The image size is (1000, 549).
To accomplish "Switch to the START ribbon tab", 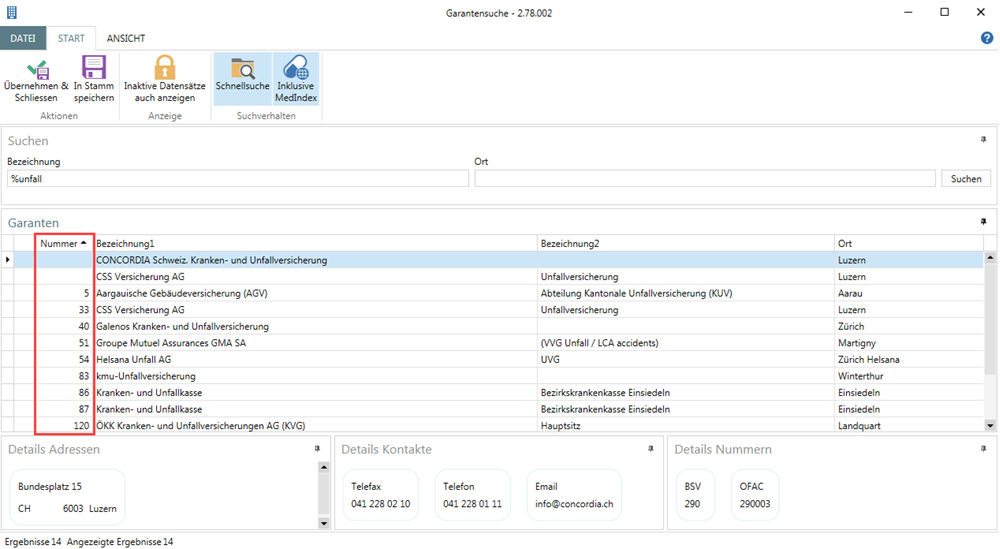I will [x=71, y=38].
